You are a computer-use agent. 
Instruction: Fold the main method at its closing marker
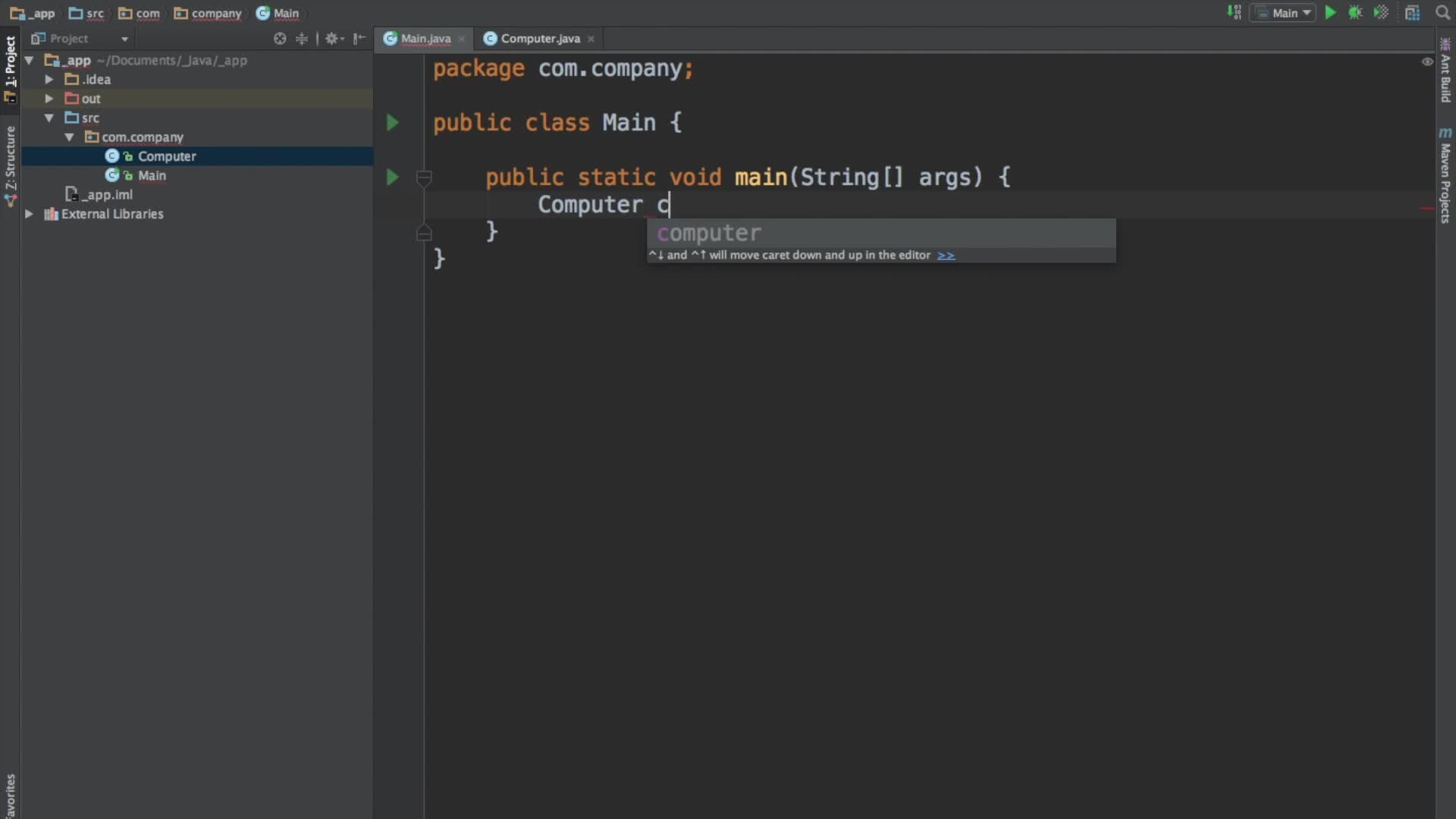[x=424, y=232]
